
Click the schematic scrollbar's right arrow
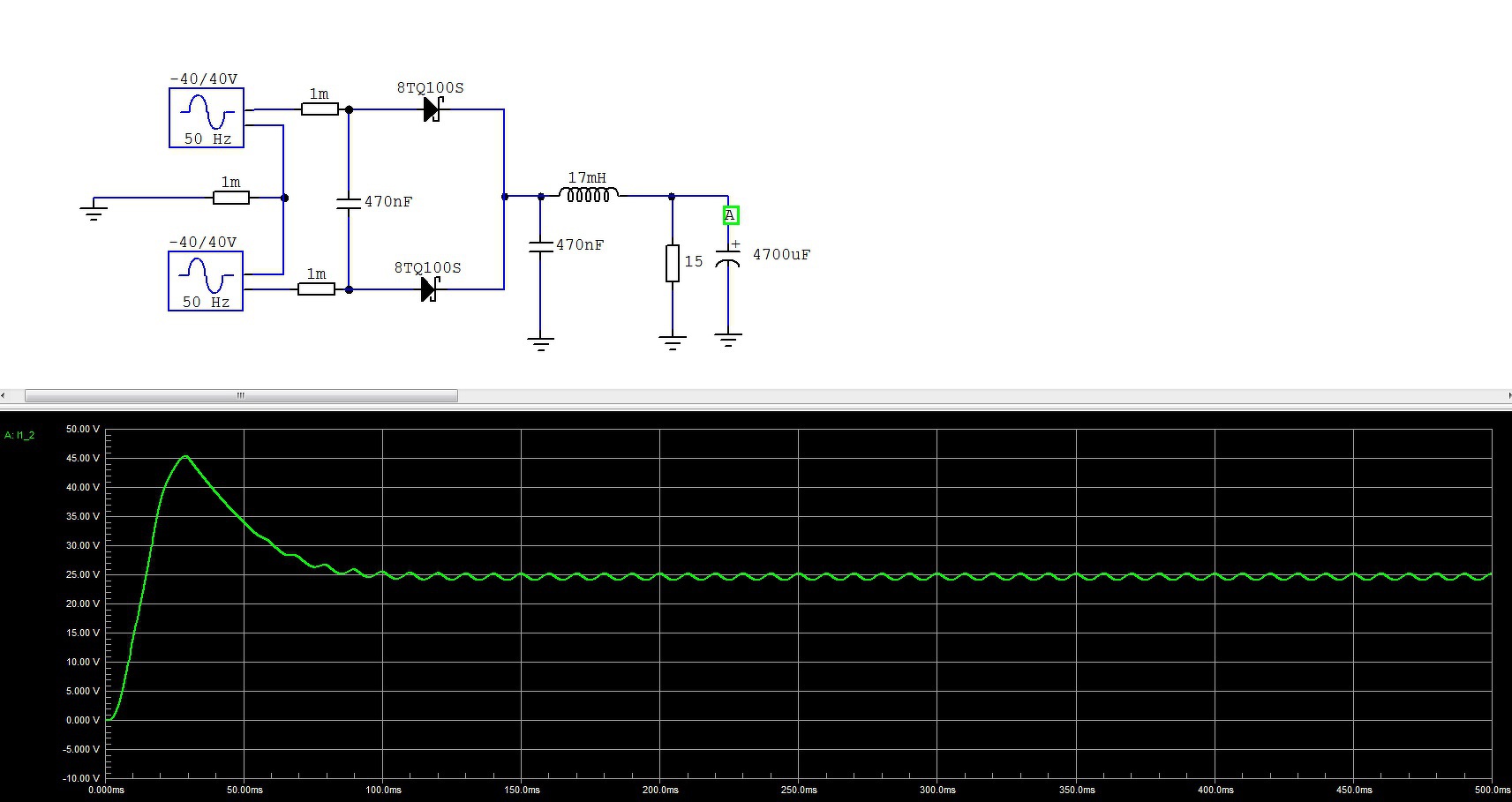1508,395
